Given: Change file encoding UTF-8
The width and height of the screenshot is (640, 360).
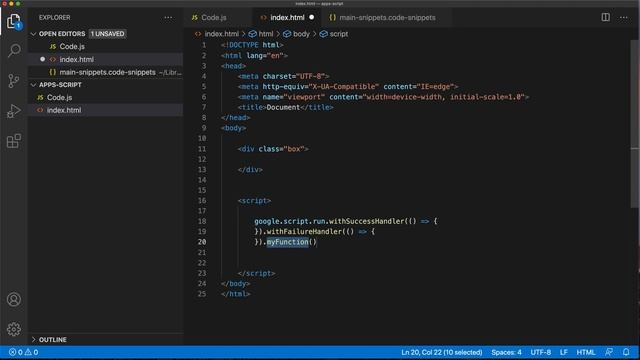Looking at the screenshot, I should pos(540,352).
